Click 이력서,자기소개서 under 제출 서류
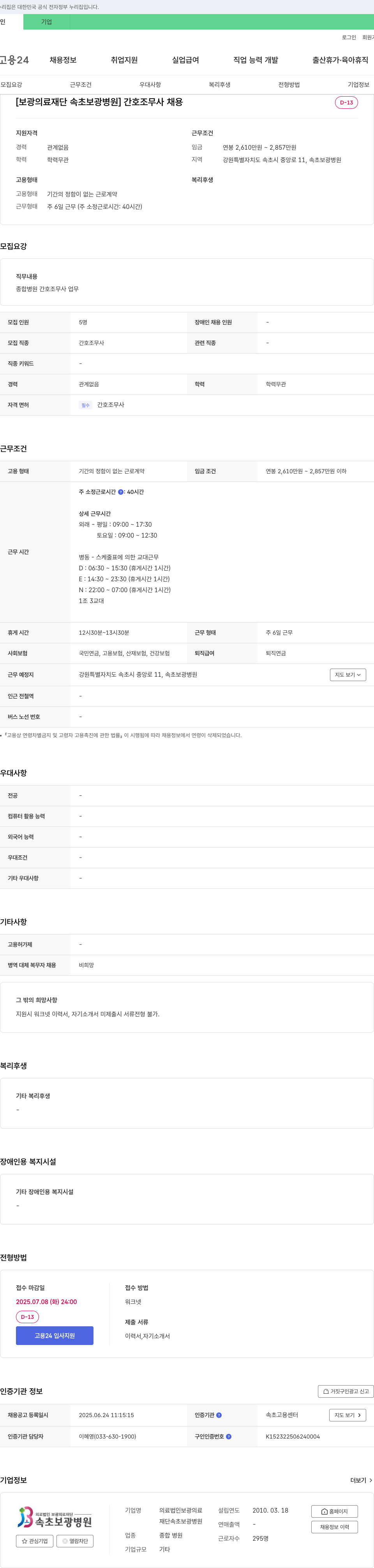Screen dimensions: 374x1568 pos(148,1336)
